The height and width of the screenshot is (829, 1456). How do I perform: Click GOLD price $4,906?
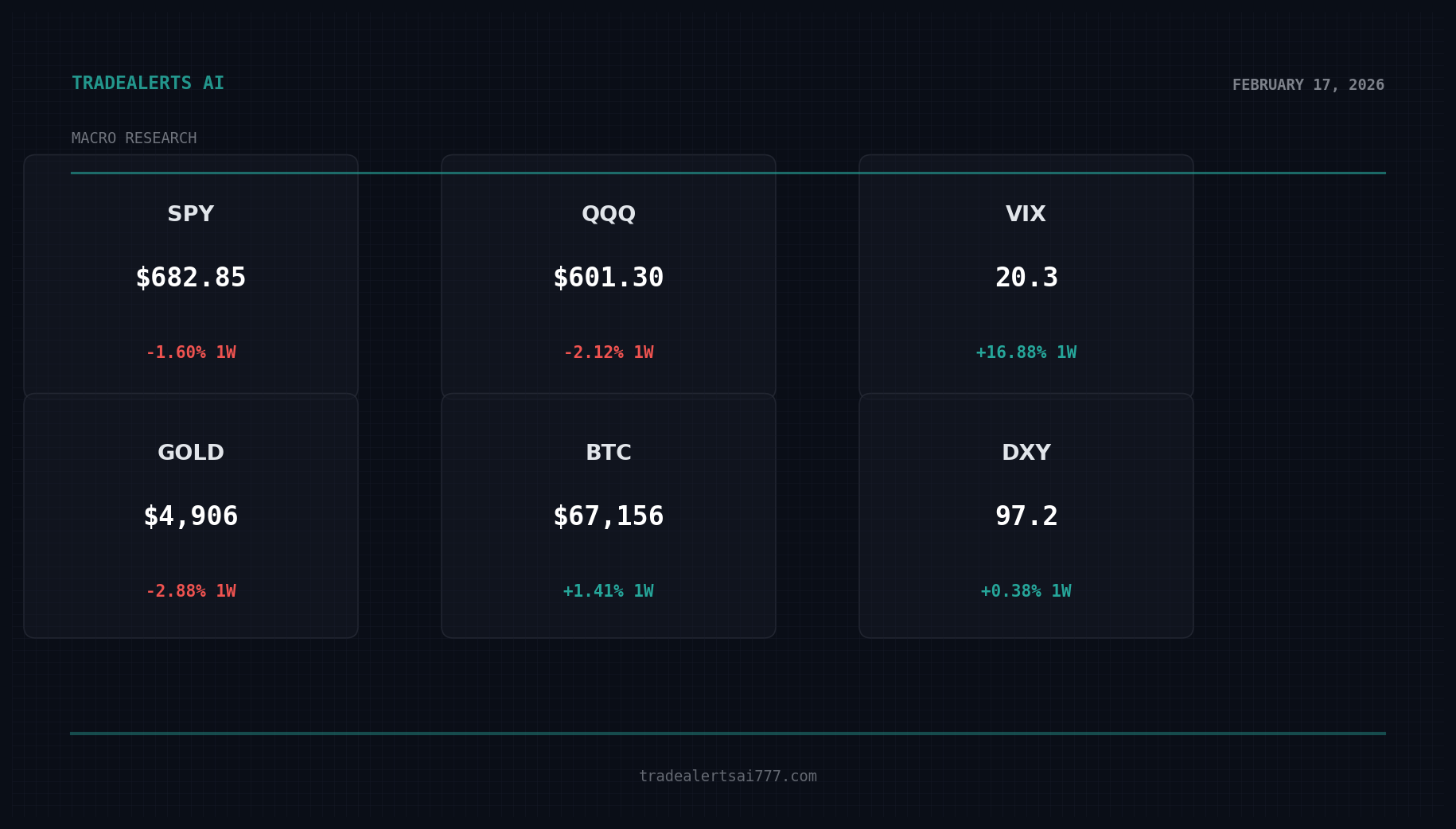coord(191,516)
